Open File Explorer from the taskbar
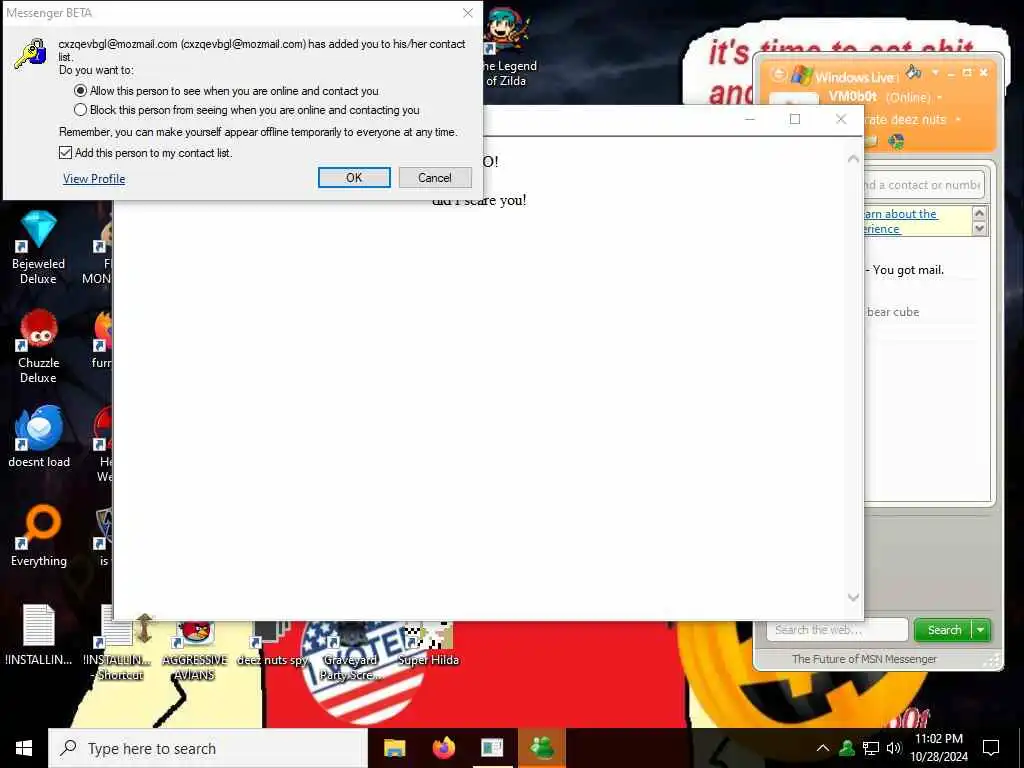 (x=394, y=748)
